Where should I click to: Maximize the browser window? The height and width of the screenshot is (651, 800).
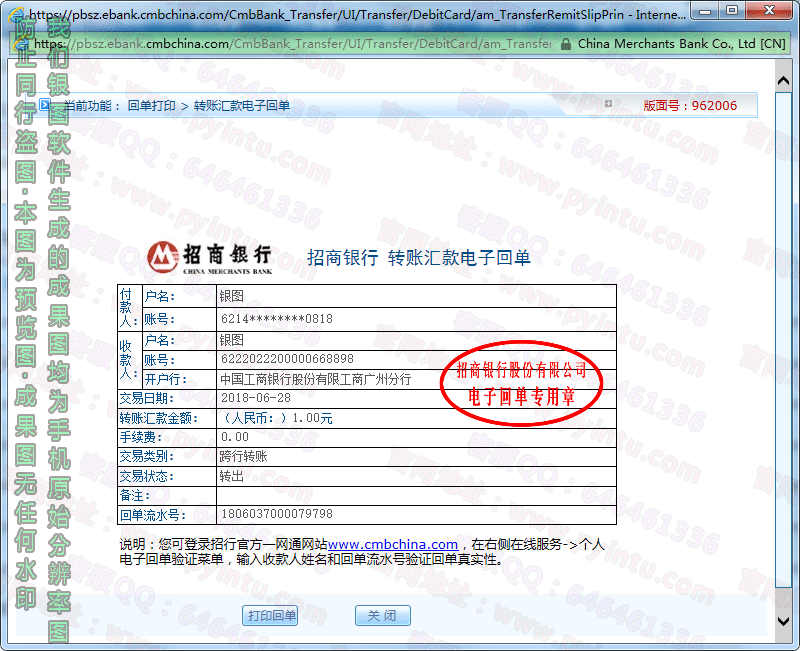point(732,11)
